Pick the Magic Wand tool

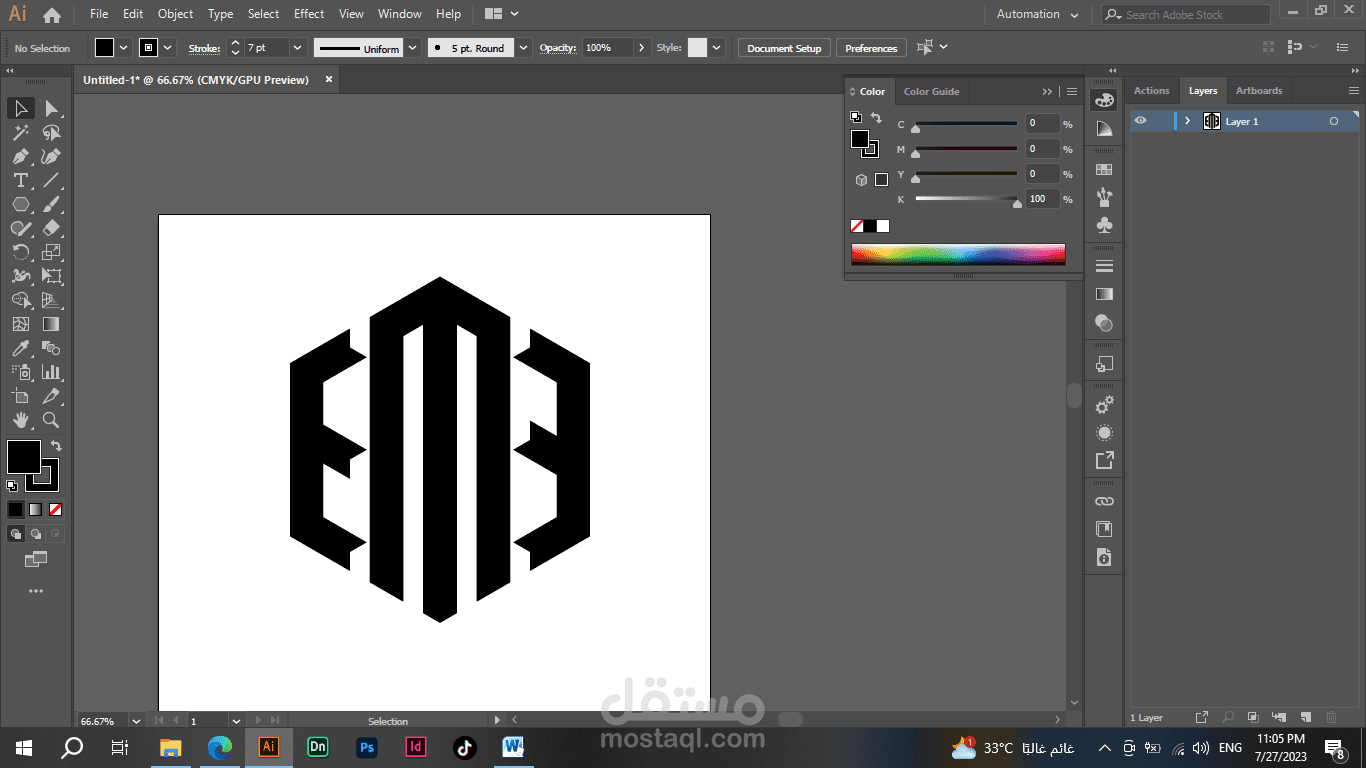pyautogui.click(x=20, y=132)
